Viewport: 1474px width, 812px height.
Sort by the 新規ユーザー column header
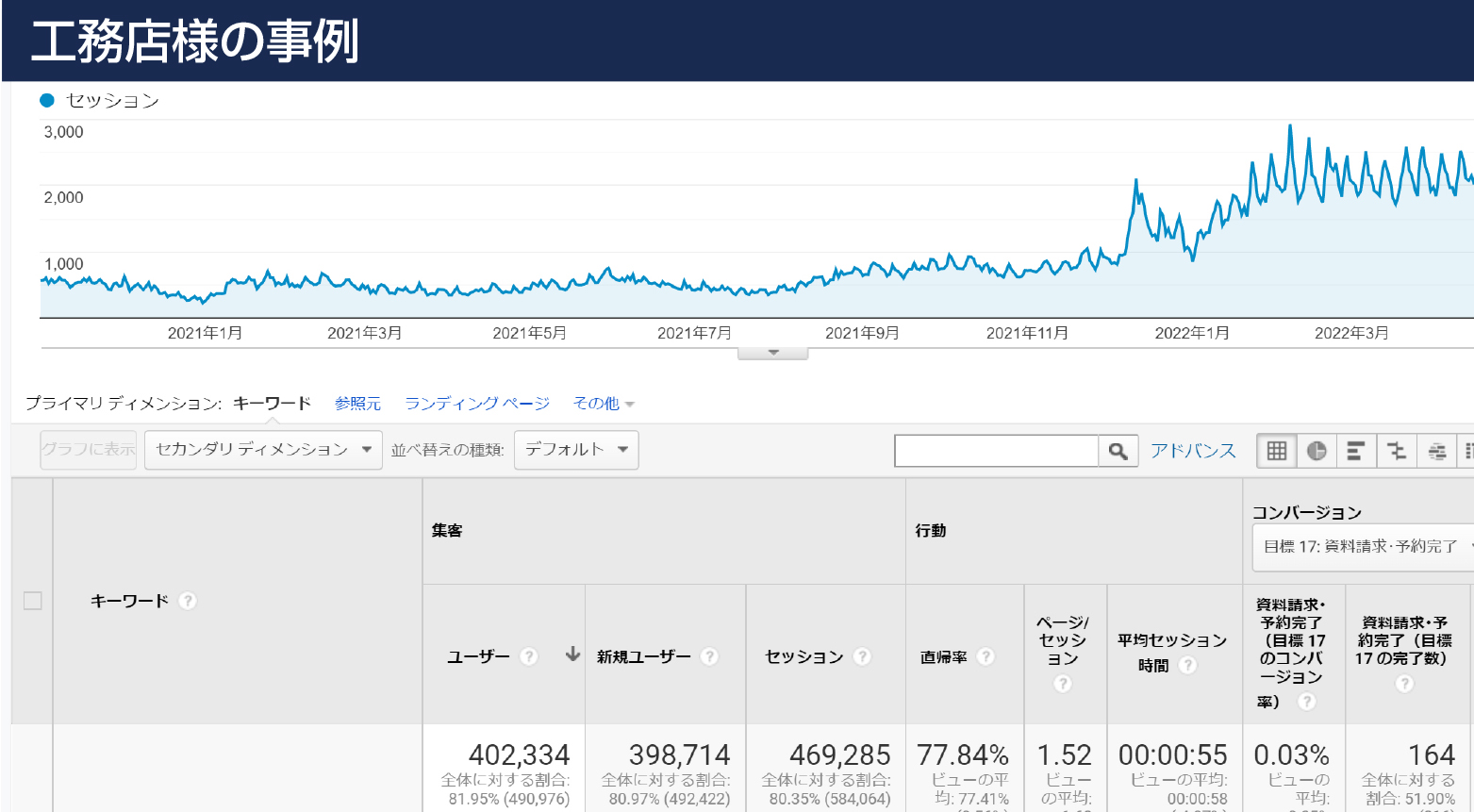(x=644, y=656)
